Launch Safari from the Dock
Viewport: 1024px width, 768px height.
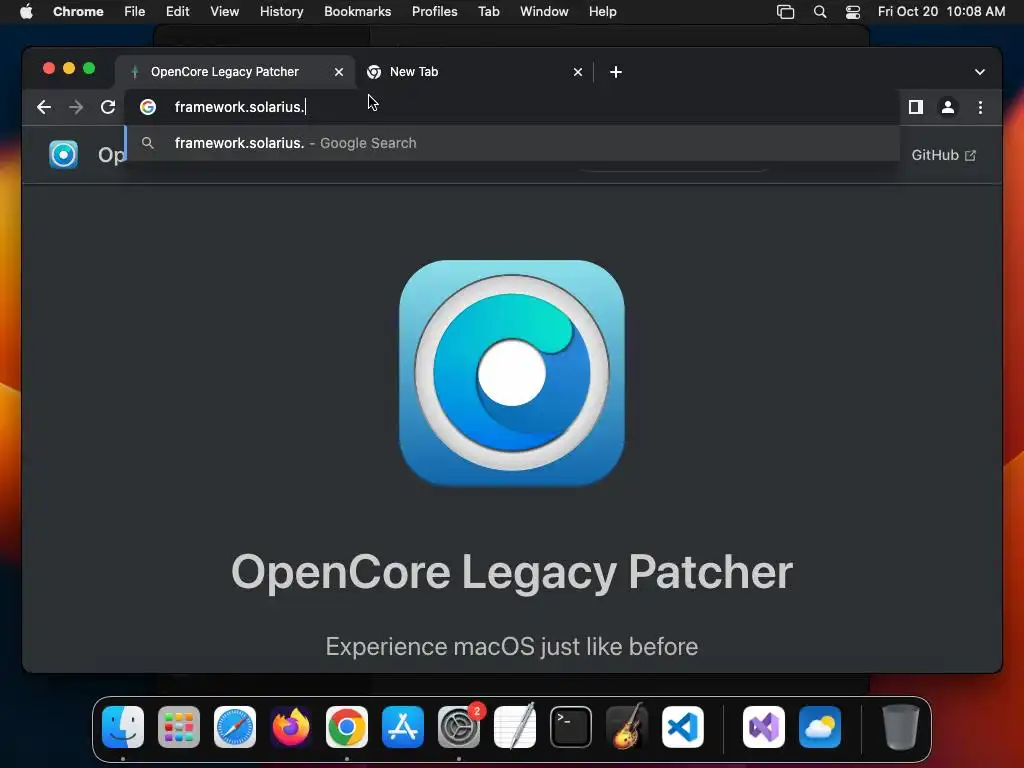(235, 727)
